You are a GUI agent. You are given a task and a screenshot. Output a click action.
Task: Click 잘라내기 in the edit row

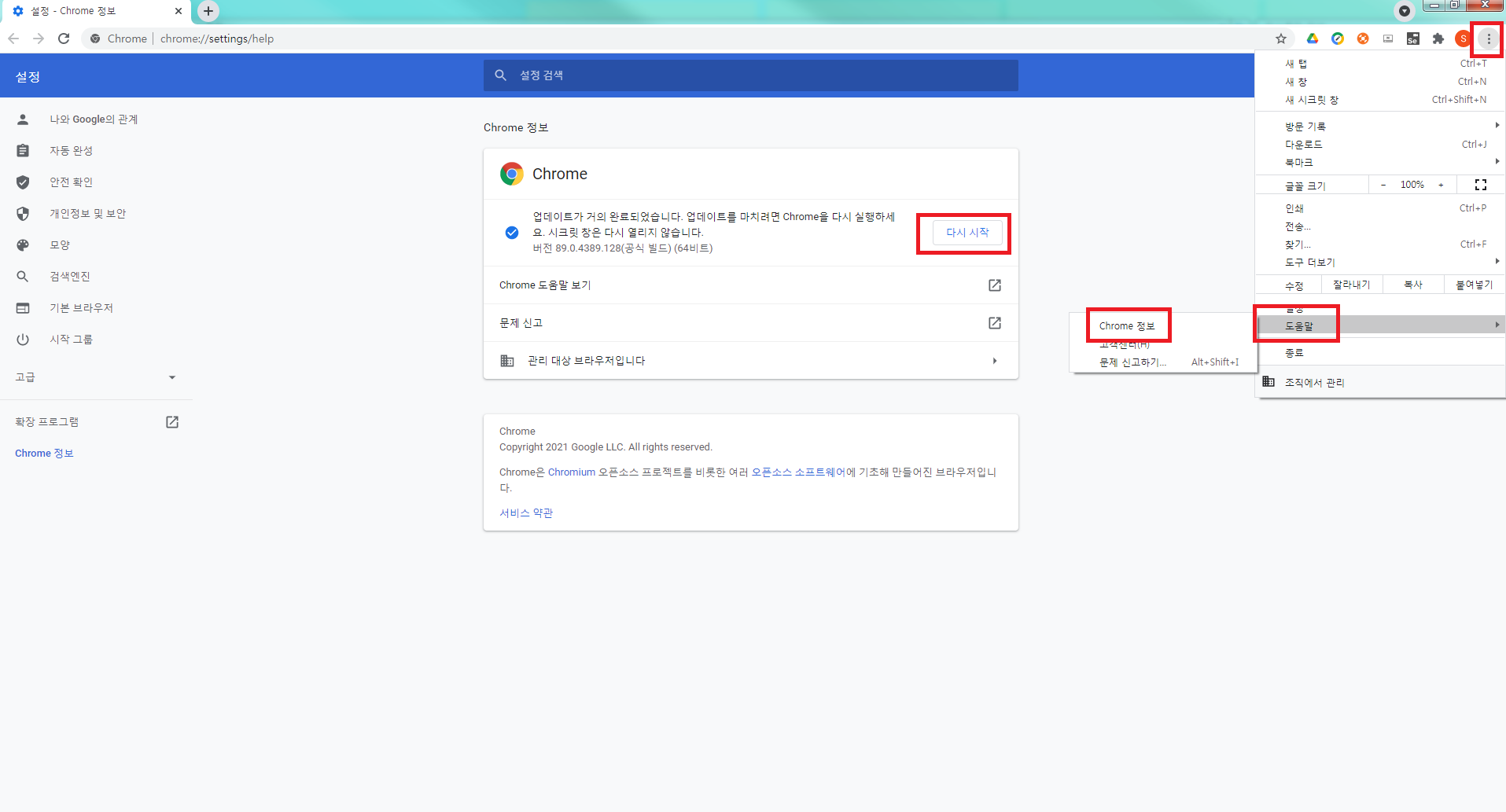pyautogui.click(x=1352, y=285)
